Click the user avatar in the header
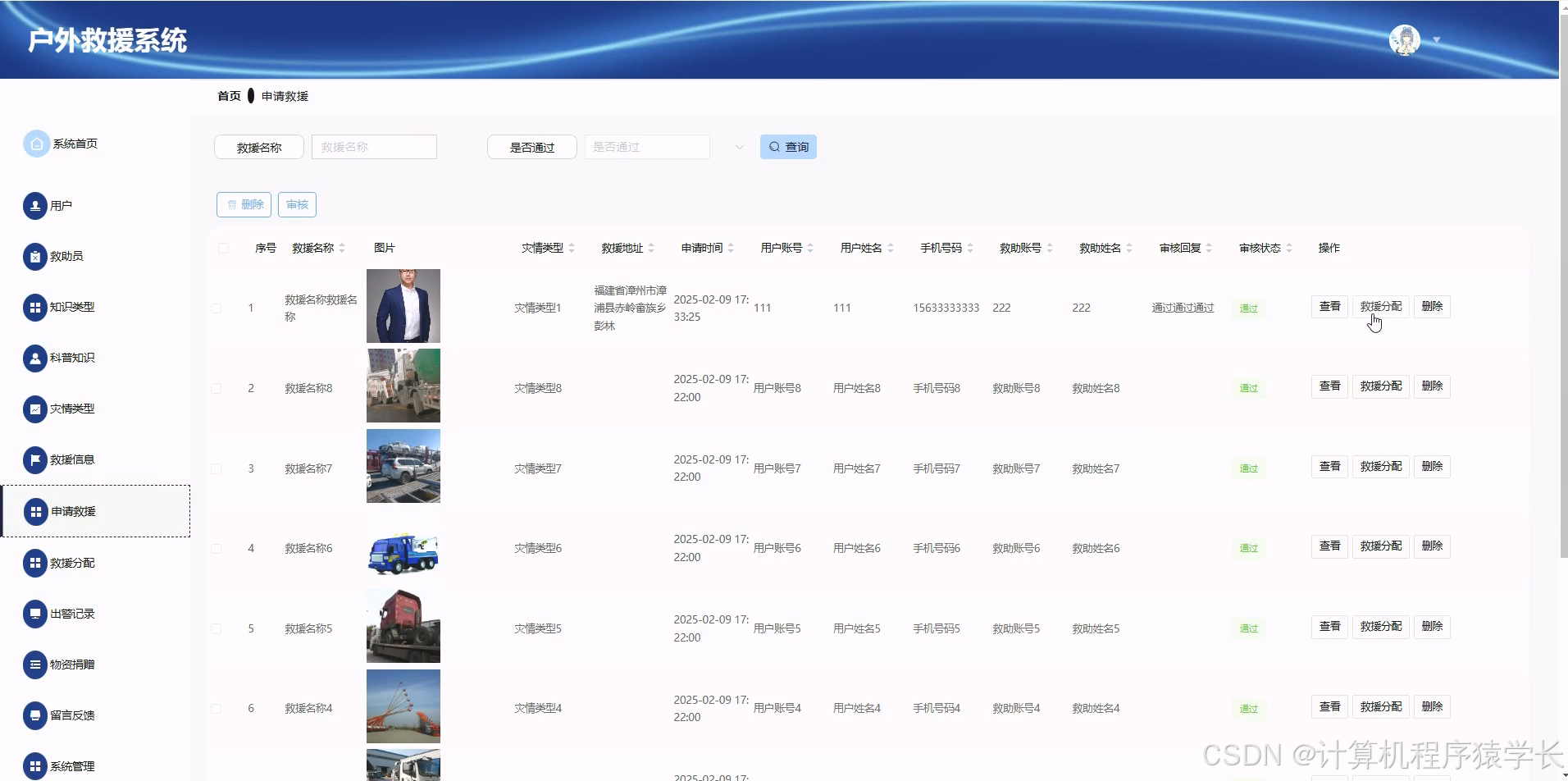Viewport: 1568px width, 781px height. pos(1405,39)
